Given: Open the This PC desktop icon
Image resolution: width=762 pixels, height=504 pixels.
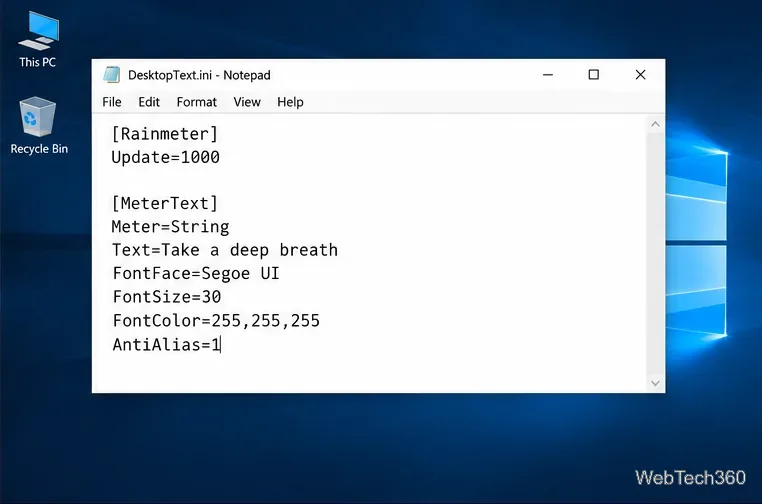Looking at the screenshot, I should click(38, 39).
